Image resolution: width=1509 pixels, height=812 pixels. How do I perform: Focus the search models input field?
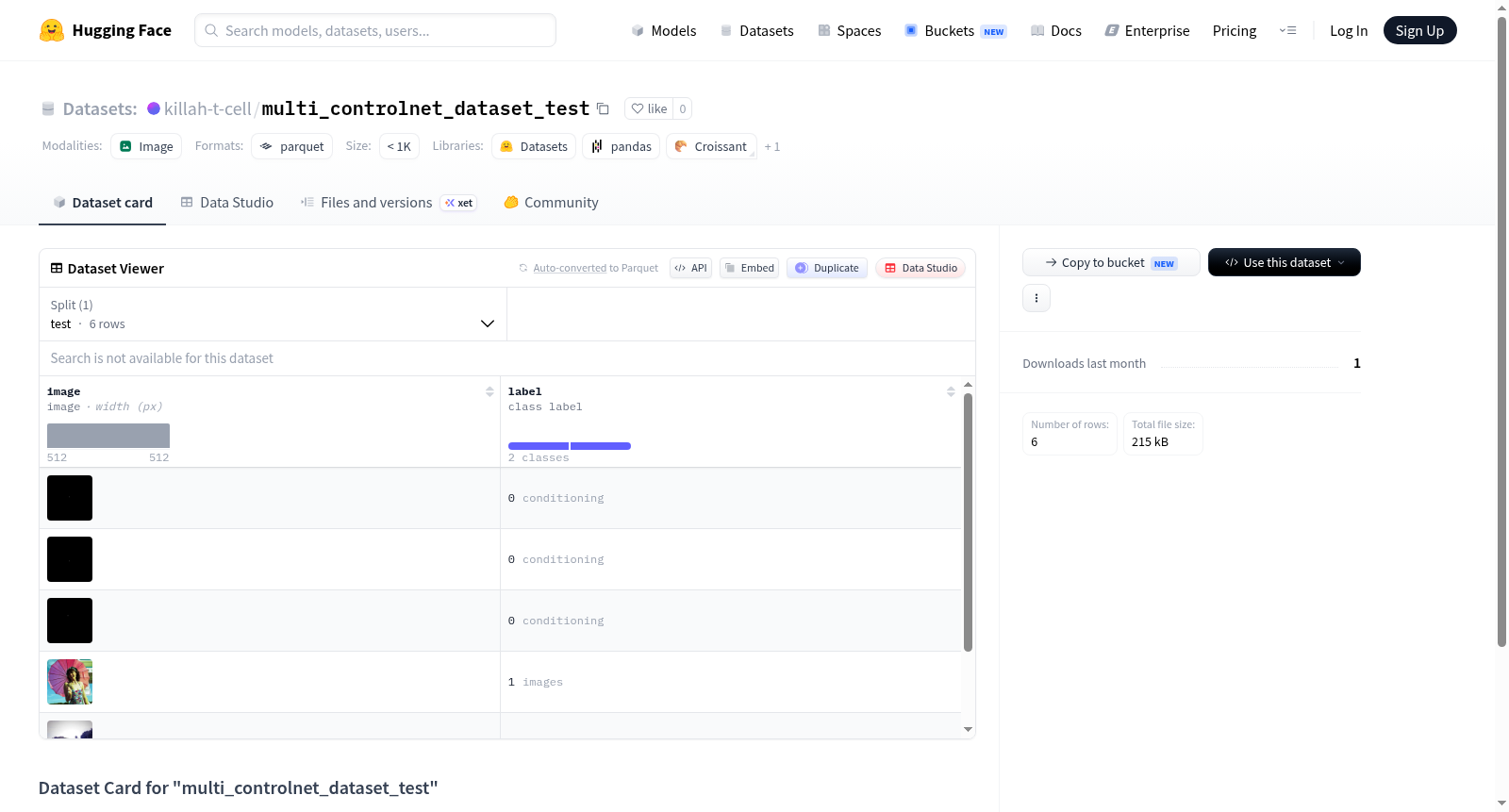(375, 30)
